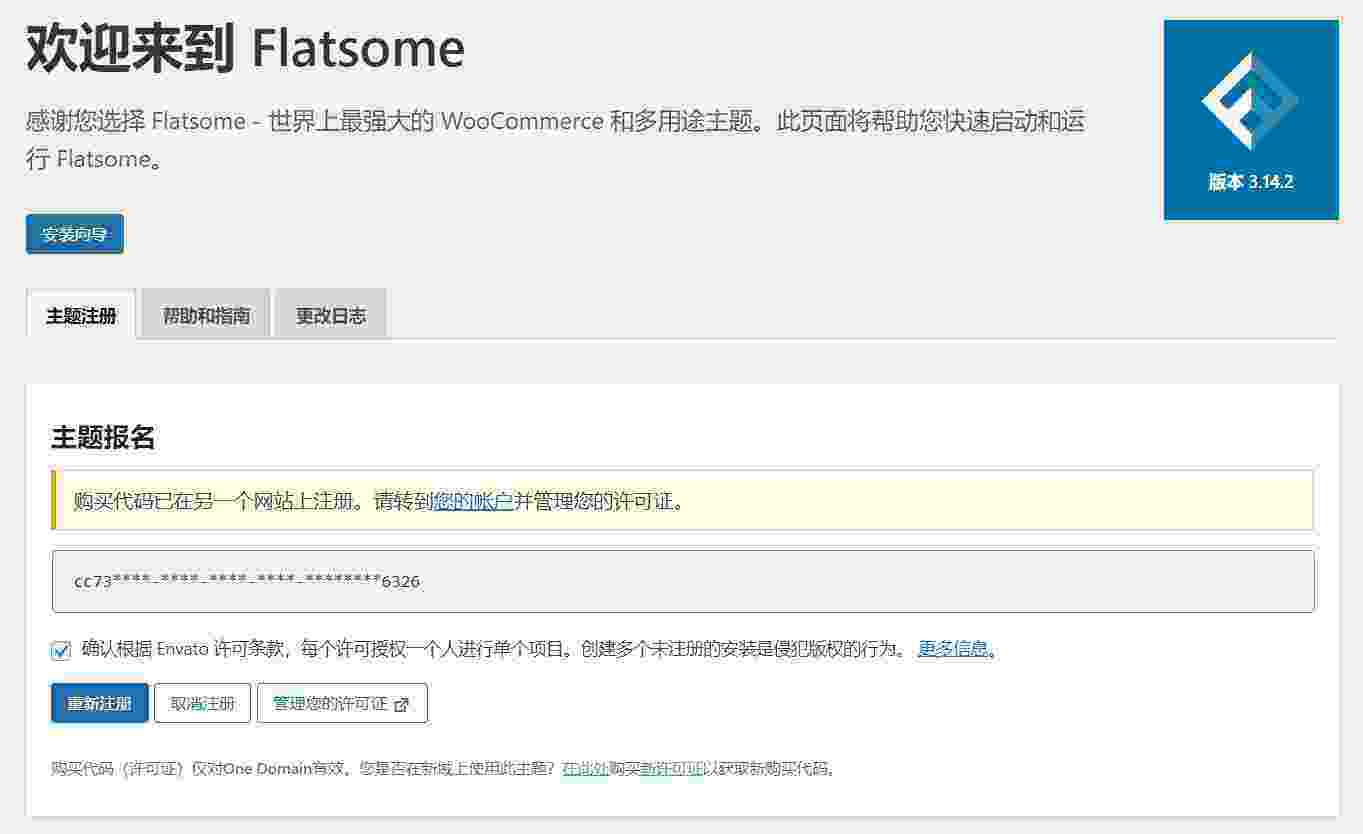Select the 版本 3.14.2 version text
Viewport: 1363px width, 834px height.
pyautogui.click(x=1251, y=182)
